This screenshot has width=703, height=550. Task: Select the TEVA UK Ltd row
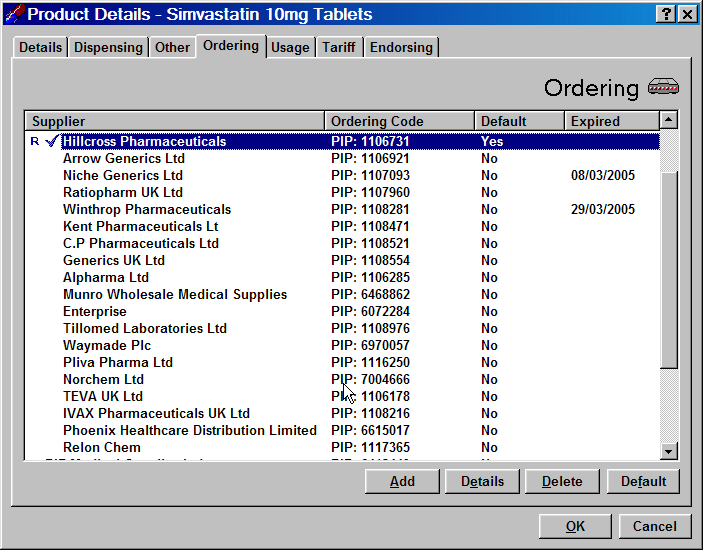(x=103, y=396)
